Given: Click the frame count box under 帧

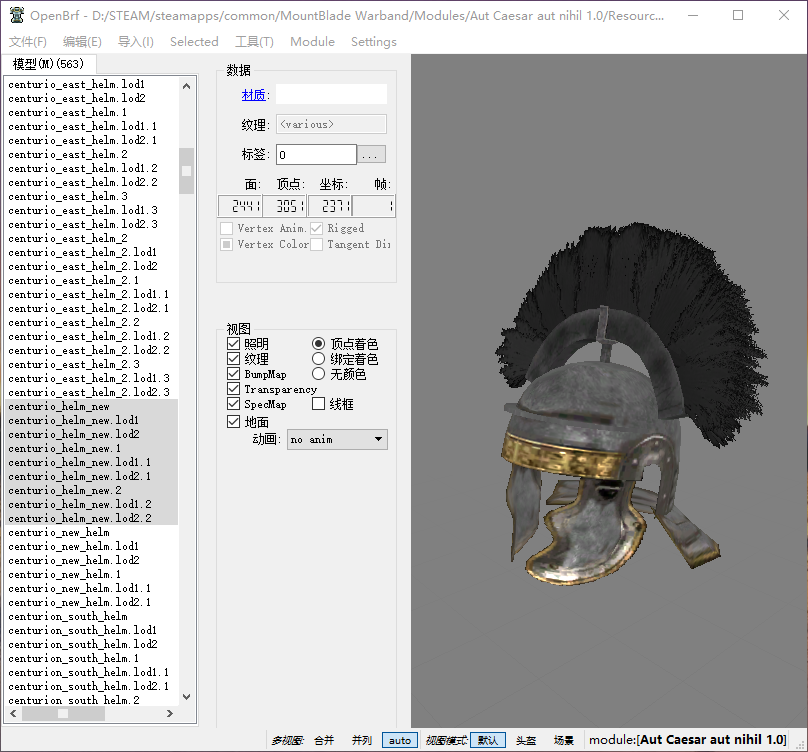Looking at the screenshot, I should [x=374, y=206].
